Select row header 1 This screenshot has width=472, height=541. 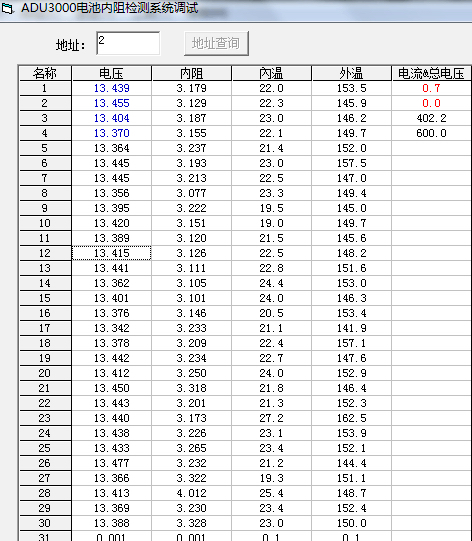(x=45, y=88)
